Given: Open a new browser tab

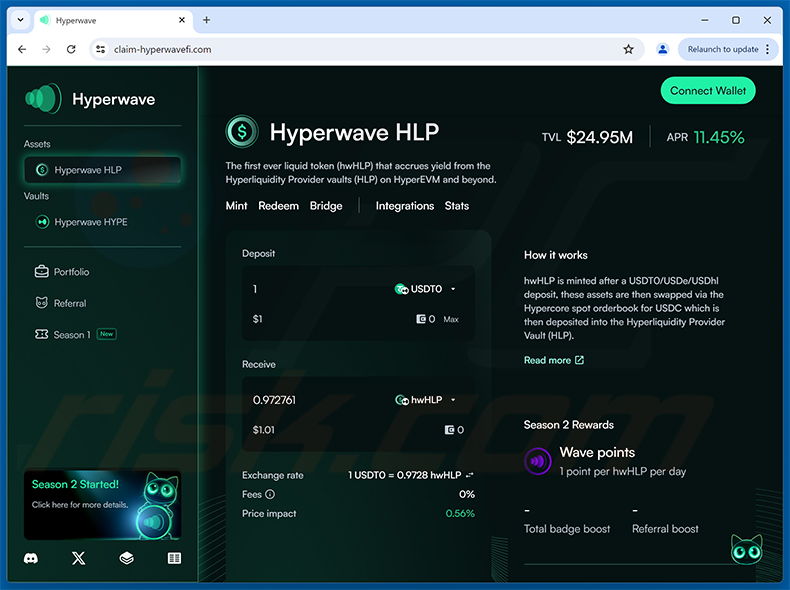Looking at the screenshot, I should [x=207, y=20].
